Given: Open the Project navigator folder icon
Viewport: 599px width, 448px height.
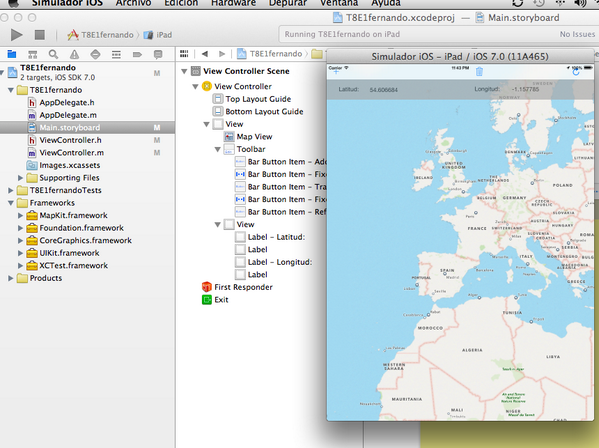Looking at the screenshot, I should (12, 54).
